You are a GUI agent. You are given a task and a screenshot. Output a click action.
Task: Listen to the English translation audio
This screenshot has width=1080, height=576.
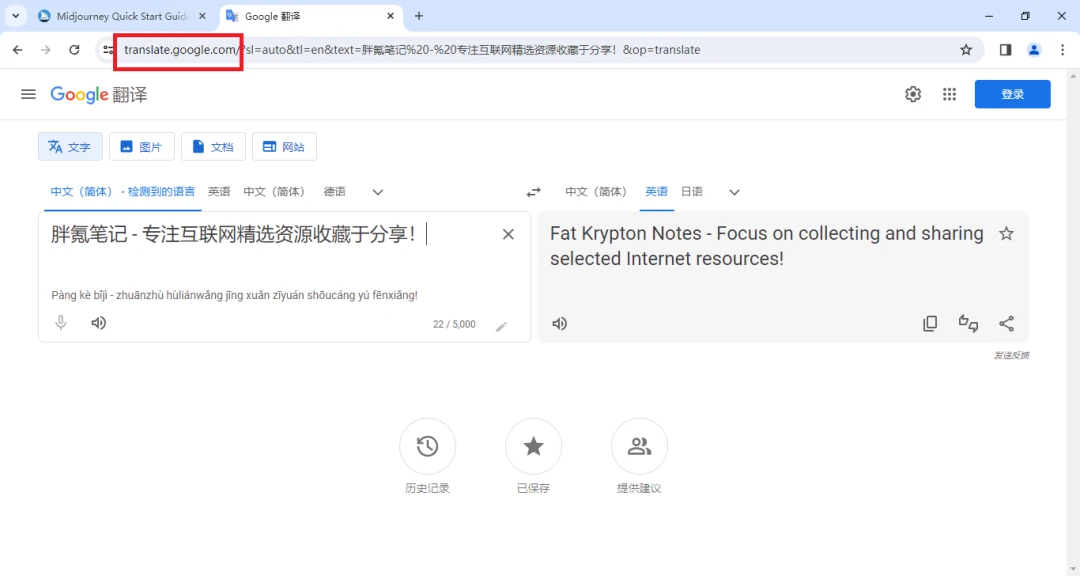tap(559, 323)
